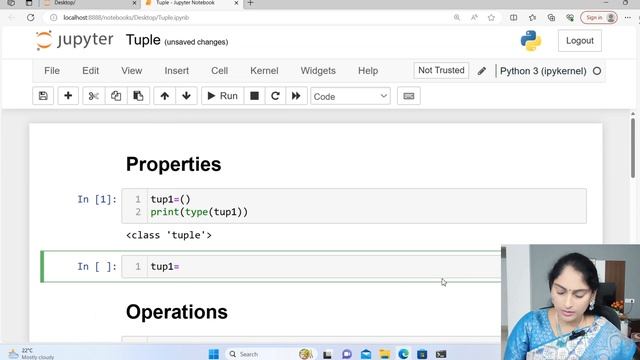Click the zoom magnifier icon in address bar
Screen dimensions: 640x360
point(457,18)
